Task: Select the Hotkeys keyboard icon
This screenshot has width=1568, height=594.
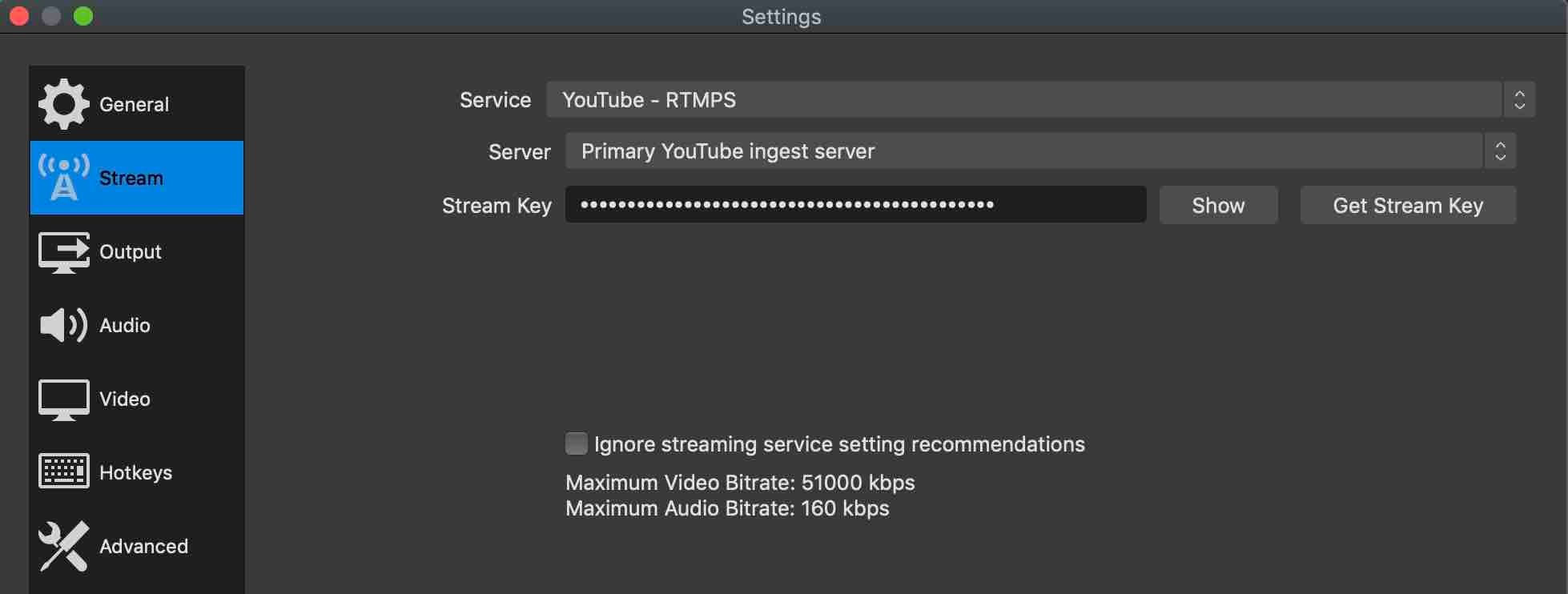Action: 62,472
